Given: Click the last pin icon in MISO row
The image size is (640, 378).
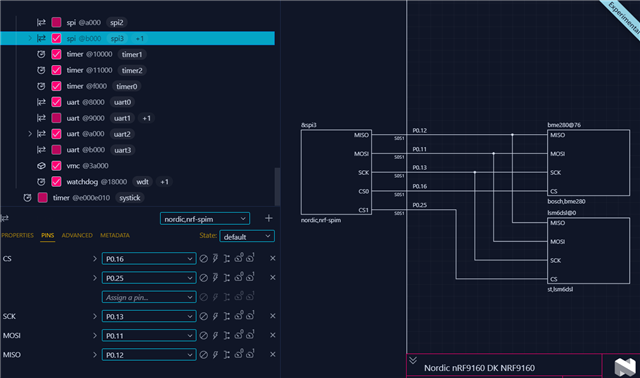Looking at the screenshot, I should tap(250, 354).
